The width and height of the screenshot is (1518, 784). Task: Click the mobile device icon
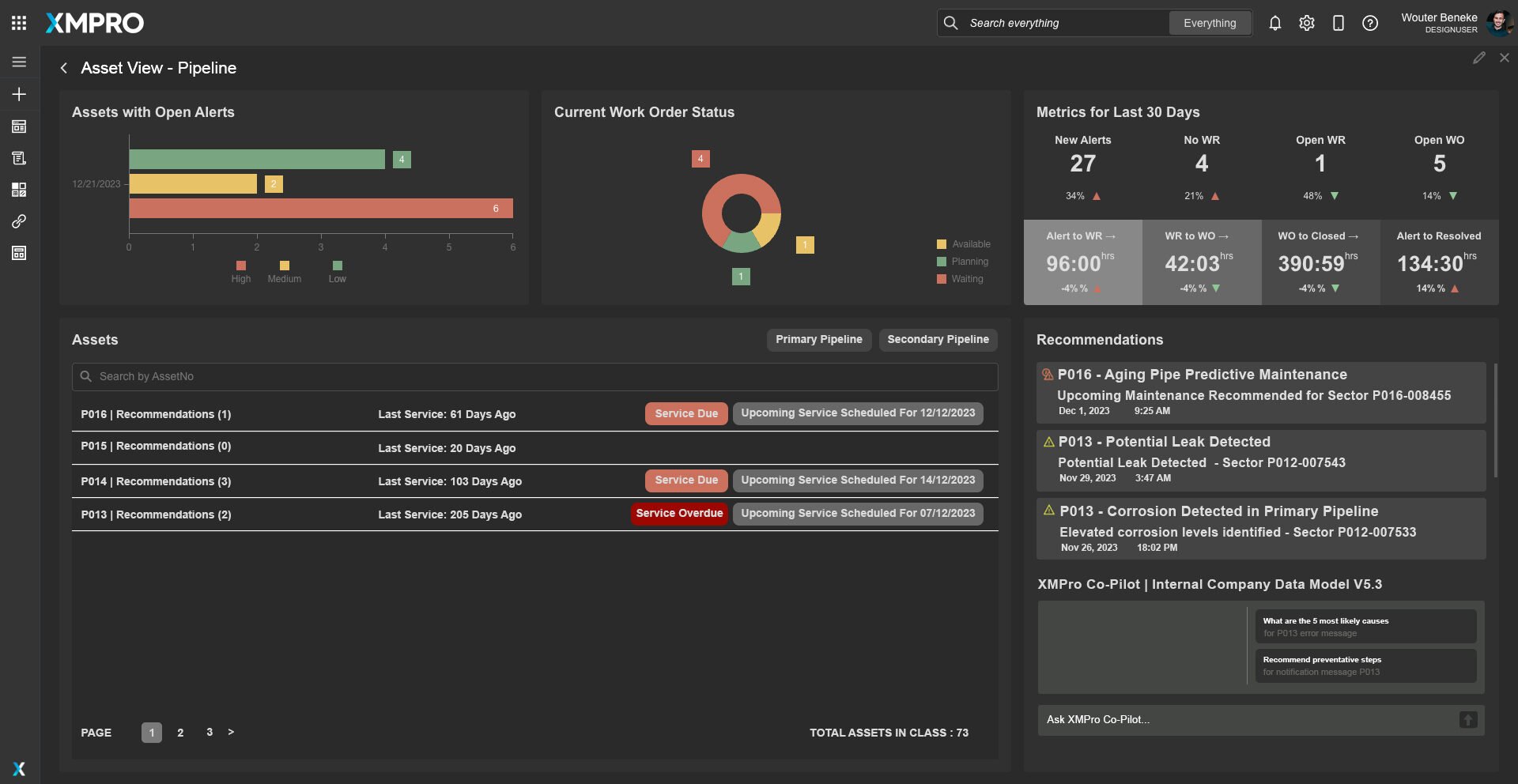1338,23
